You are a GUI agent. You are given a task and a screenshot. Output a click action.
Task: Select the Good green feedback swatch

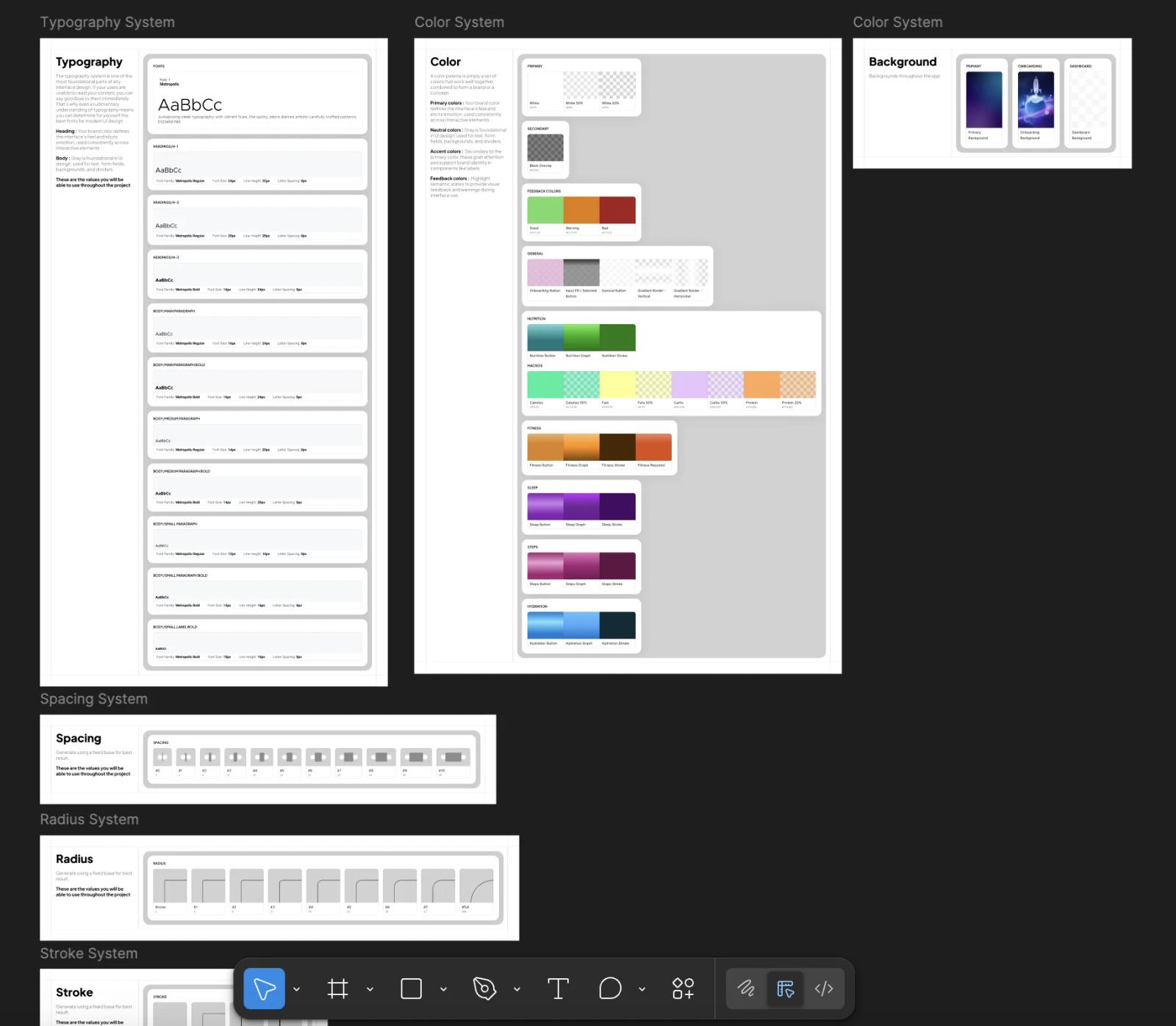click(x=545, y=210)
